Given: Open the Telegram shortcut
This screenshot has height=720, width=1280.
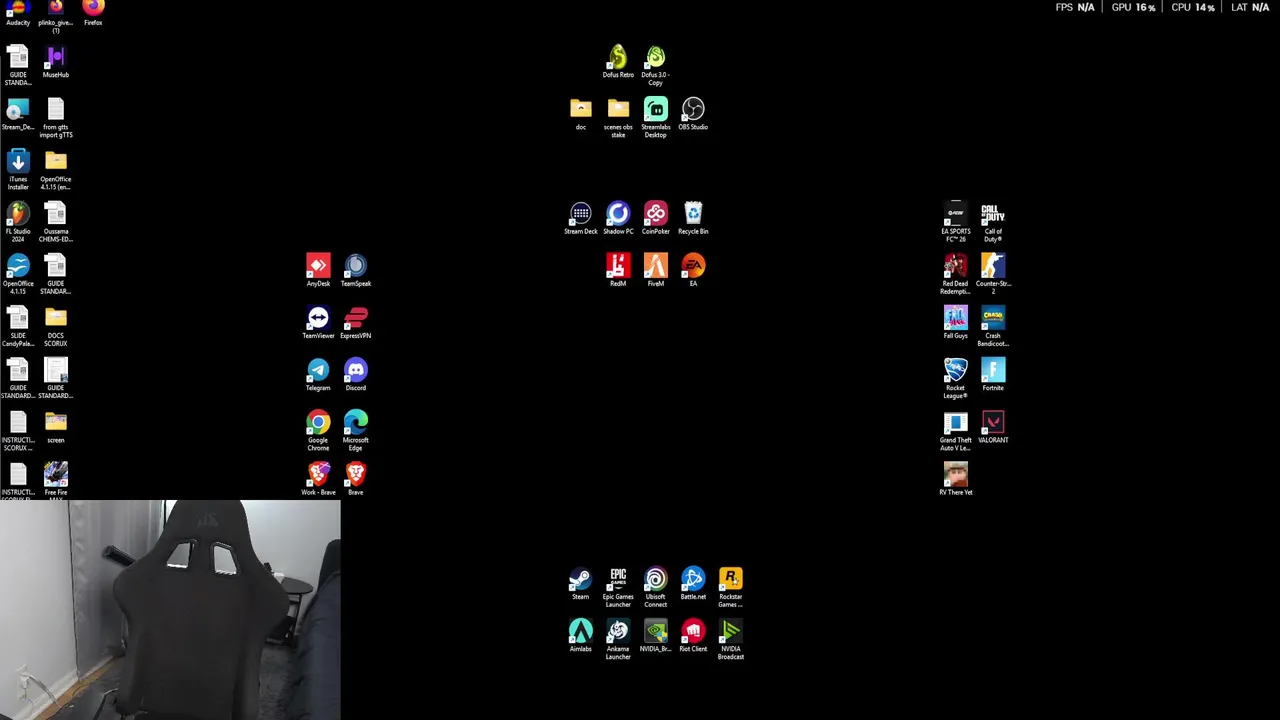Looking at the screenshot, I should tap(318, 375).
